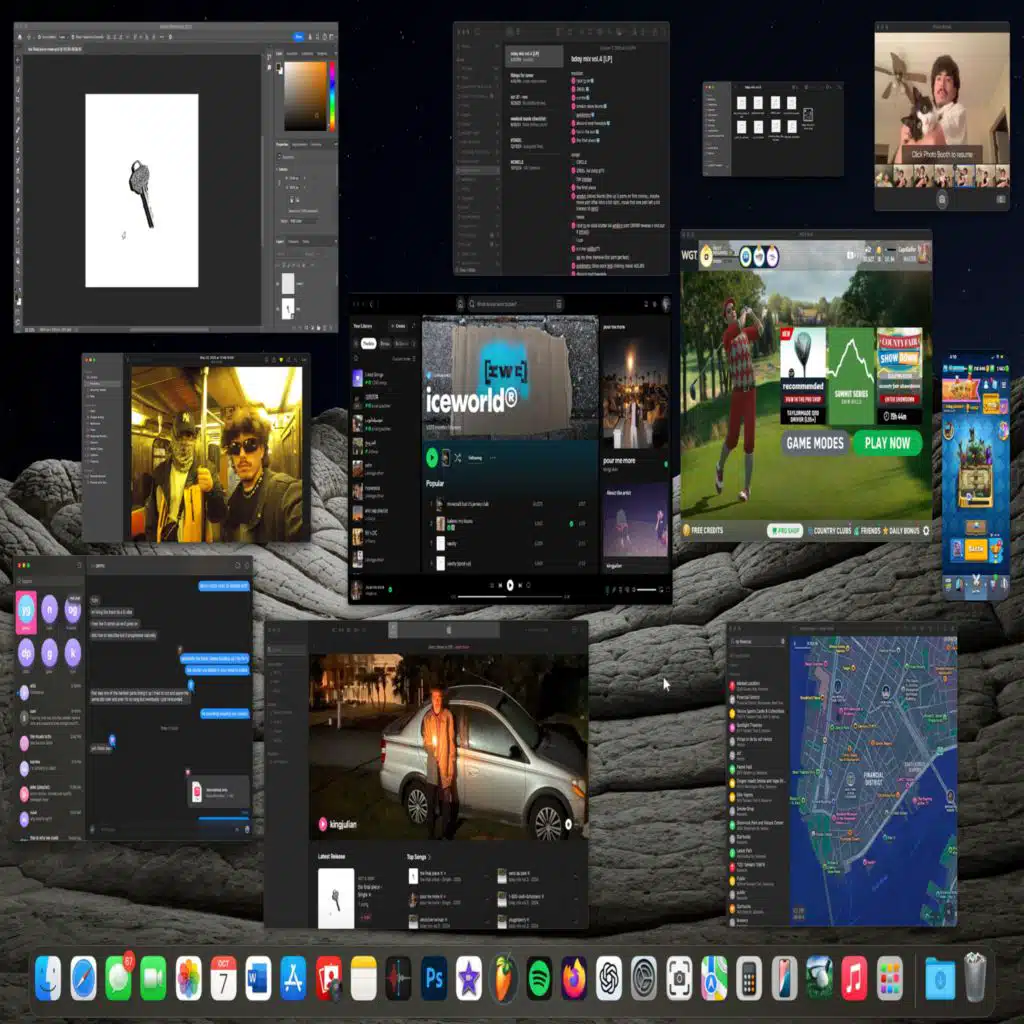This screenshot has width=1024, height=1024.
Task: Click the GAME MODES button in WGT golf
Action: tap(814, 442)
